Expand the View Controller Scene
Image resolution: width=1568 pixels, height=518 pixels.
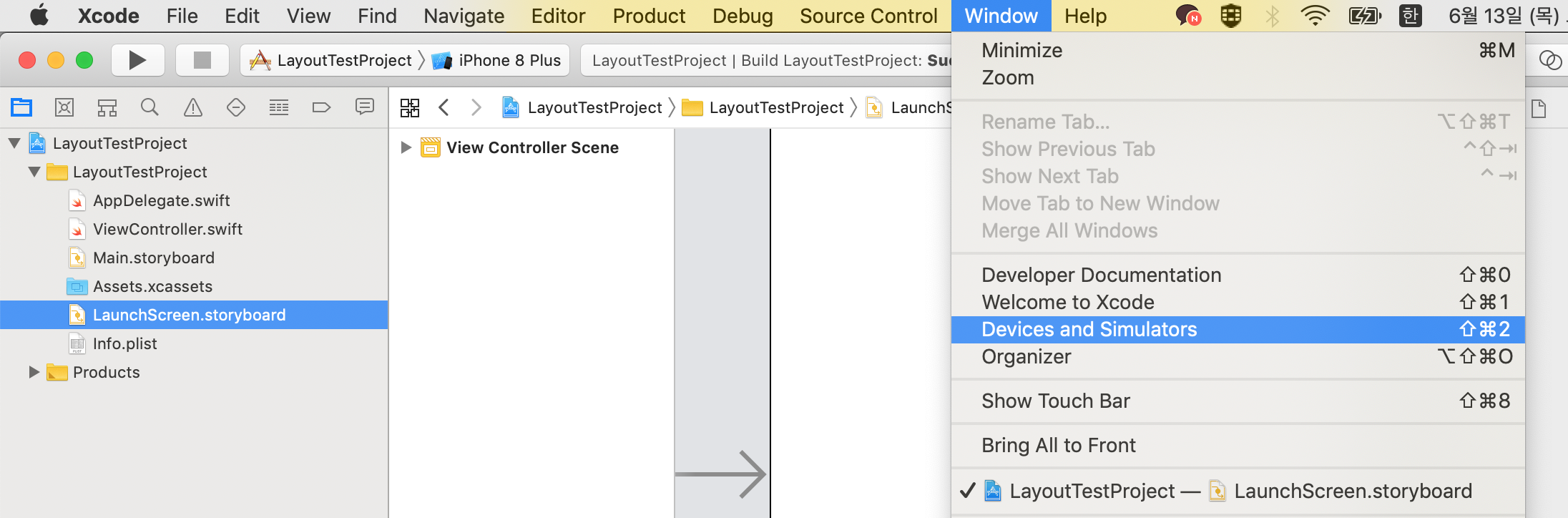(406, 147)
